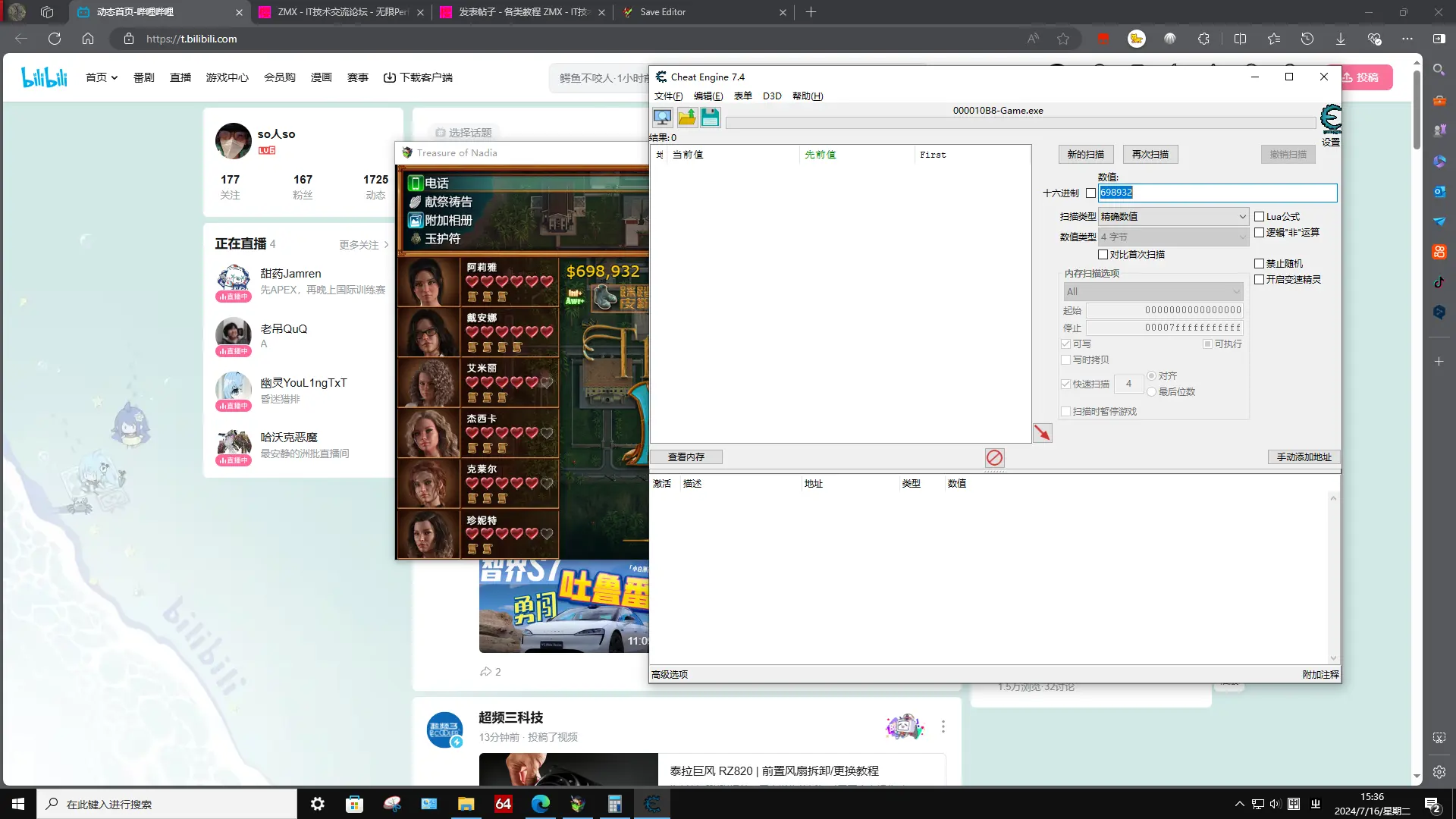The height and width of the screenshot is (819, 1456).
Task: Toggle 写时拷贝 checkbox
Action: (x=1065, y=360)
